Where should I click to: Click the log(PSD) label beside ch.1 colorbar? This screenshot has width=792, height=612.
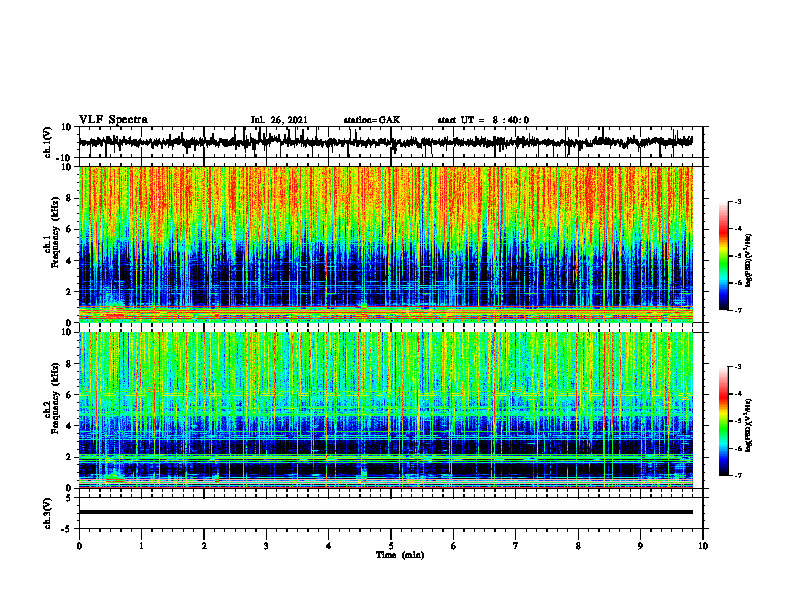tap(749, 261)
